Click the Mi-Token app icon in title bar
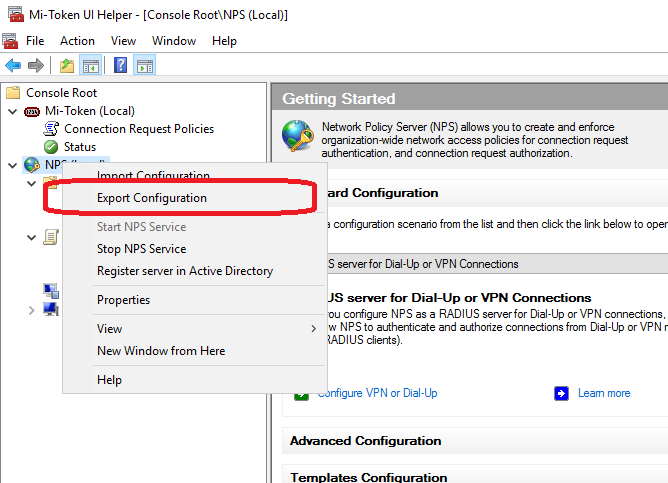The image size is (668, 483). pos(16,14)
